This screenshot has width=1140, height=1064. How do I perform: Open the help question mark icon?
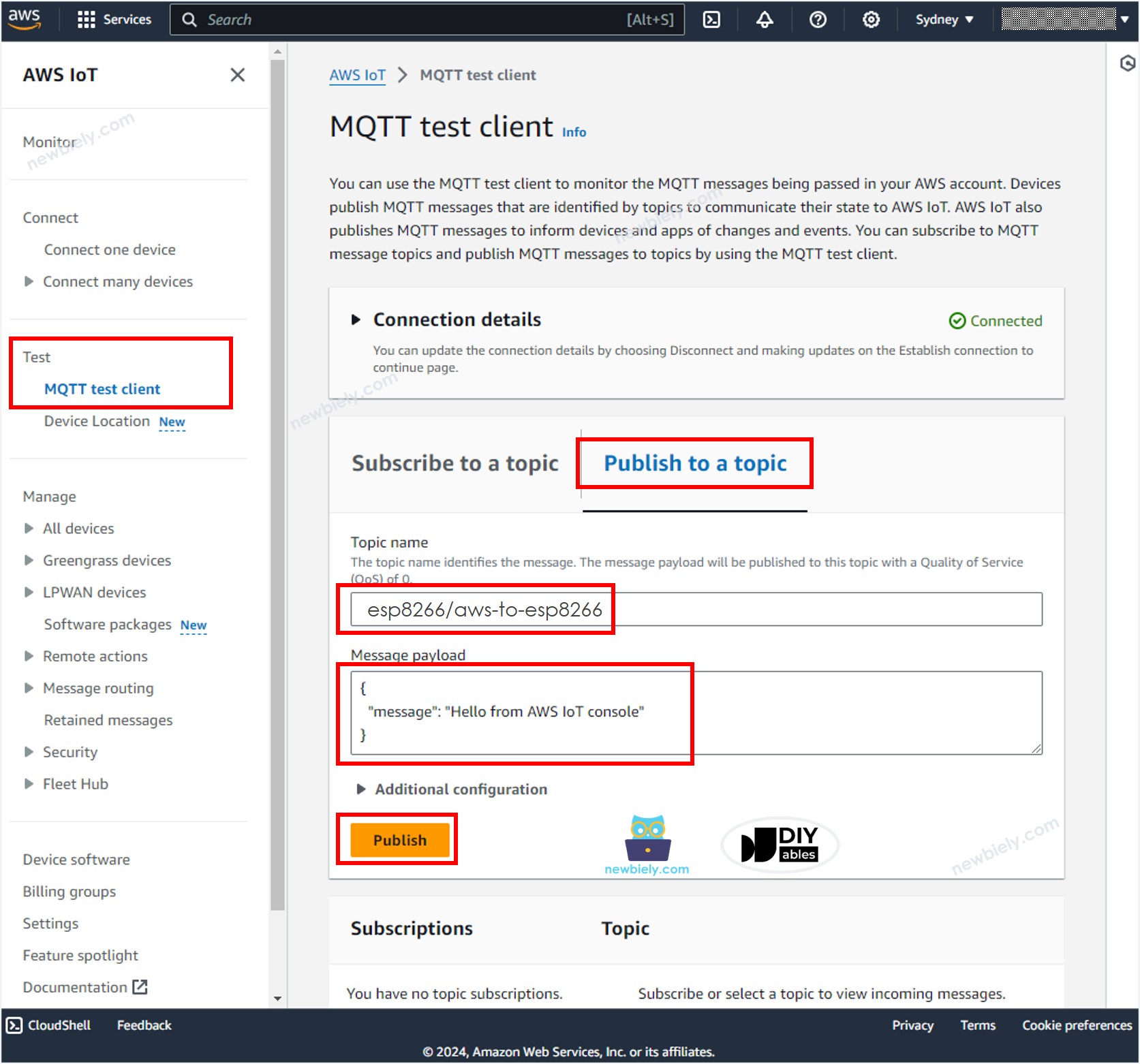click(x=817, y=19)
